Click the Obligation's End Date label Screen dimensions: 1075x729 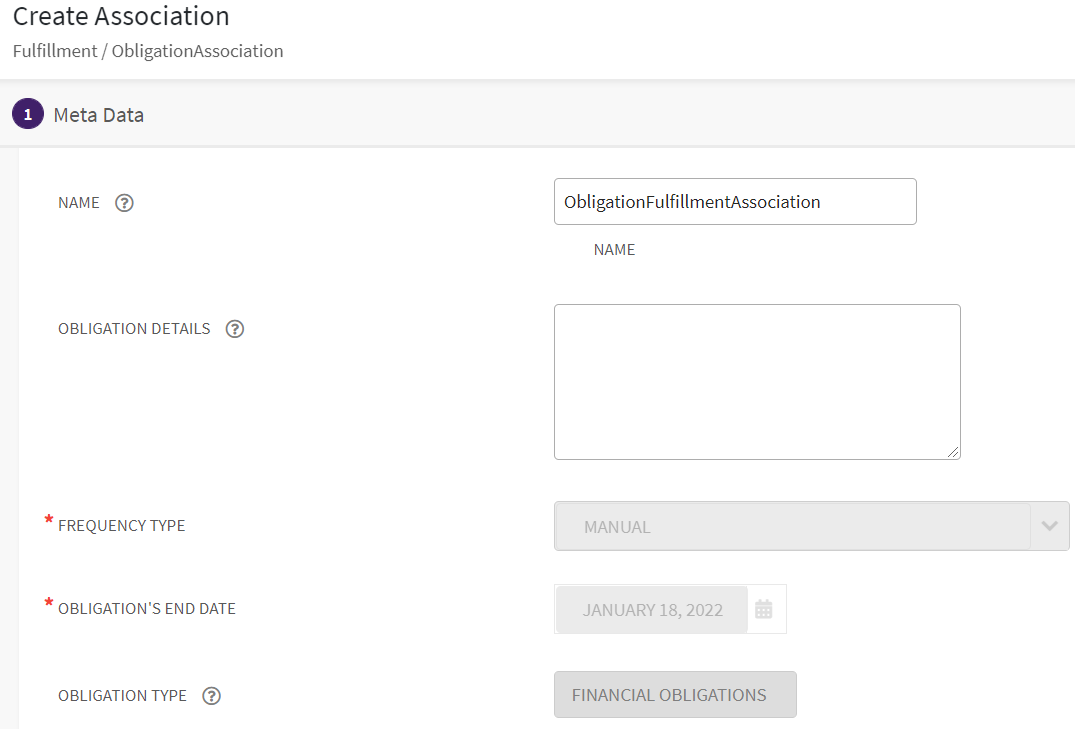pyautogui.click(x=147, y=609)
